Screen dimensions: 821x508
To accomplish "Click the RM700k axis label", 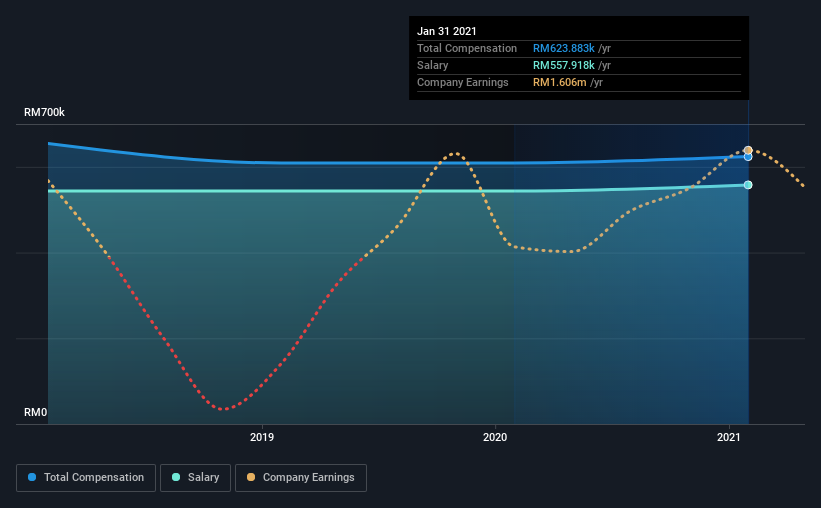I will pos(45,112).
